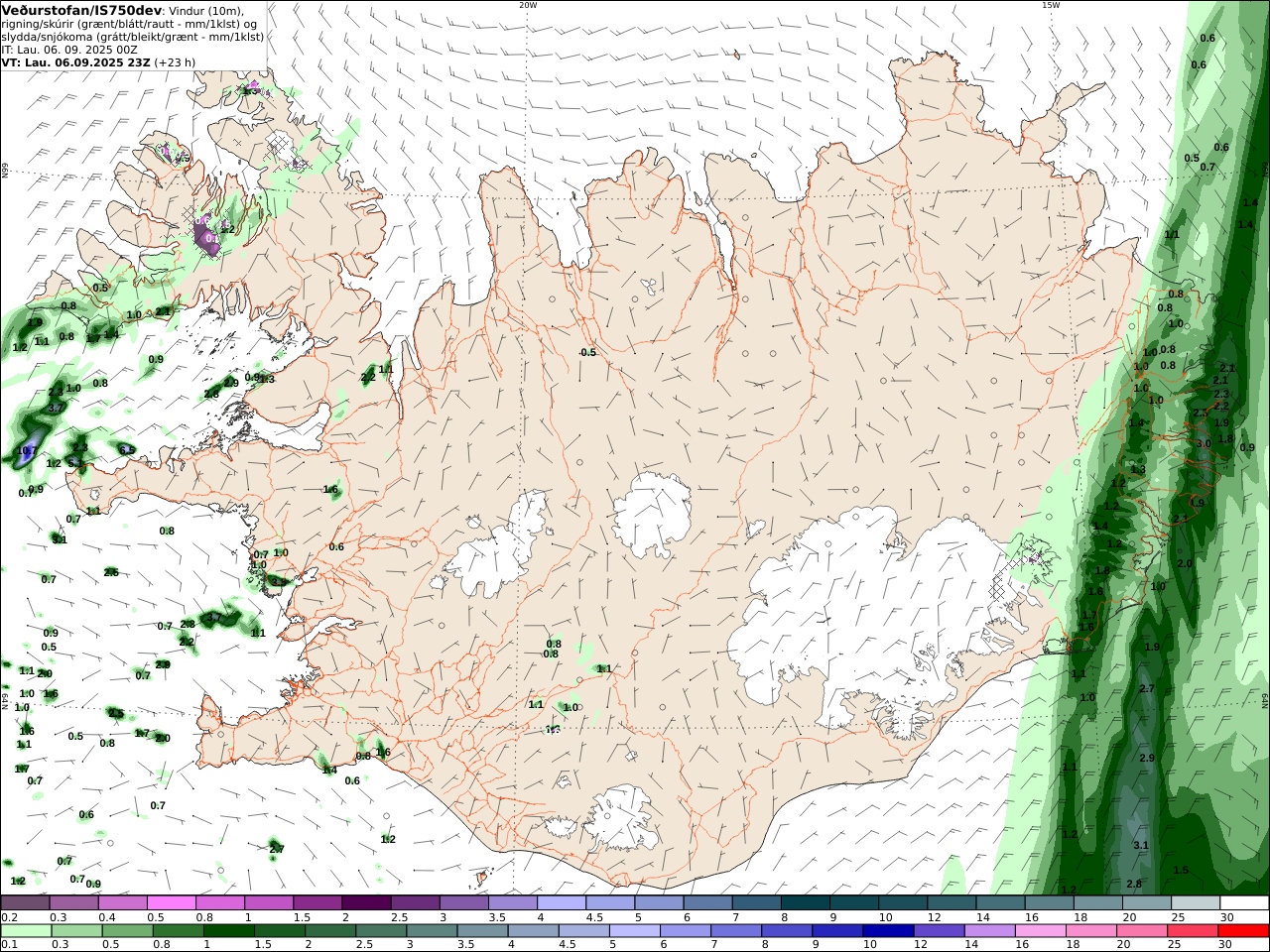
Task: Click the valid time 'VT: Lau. 06.09.2025 23Z'
Action: 75,62
